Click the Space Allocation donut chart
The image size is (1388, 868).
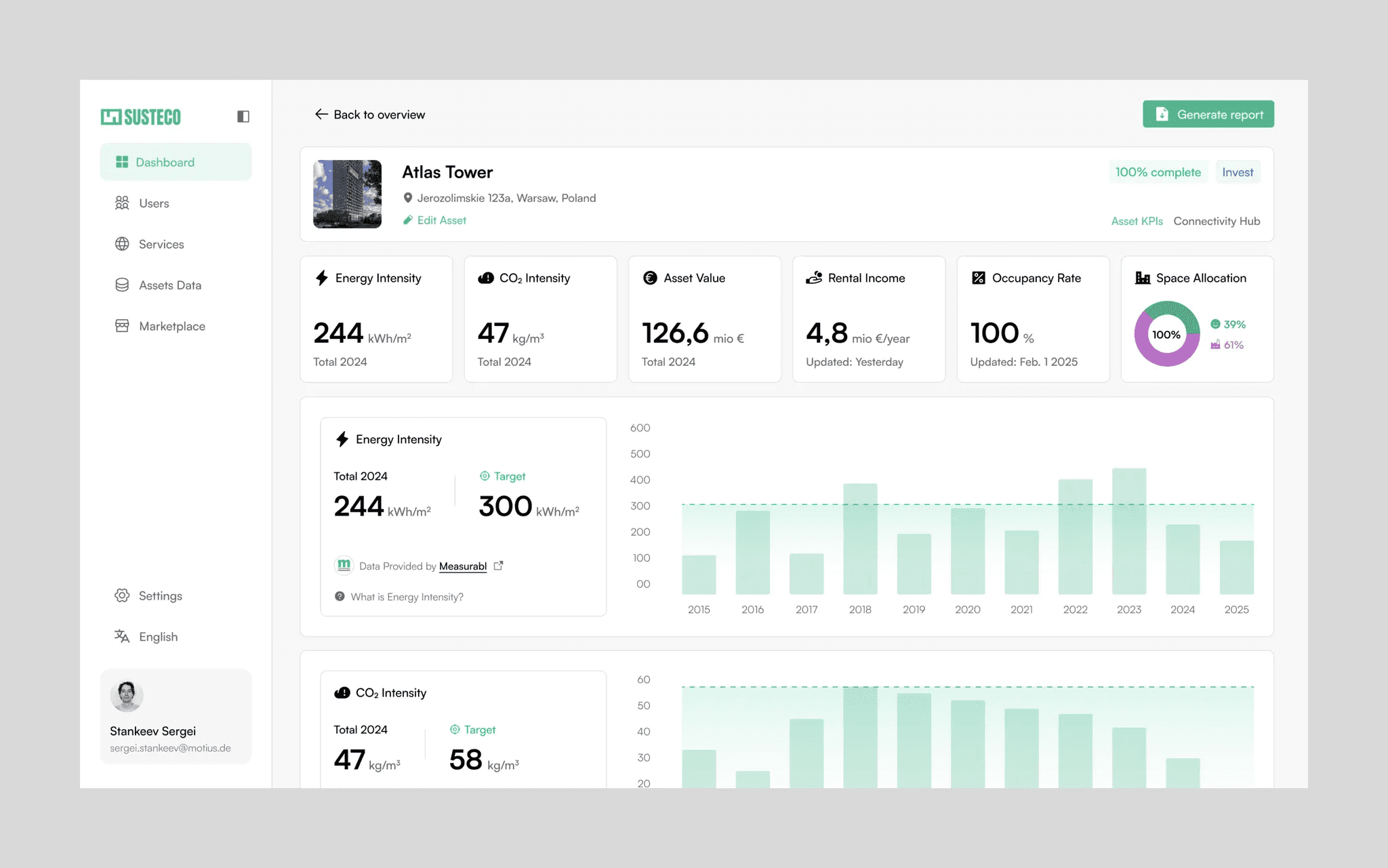(1166, 334)
